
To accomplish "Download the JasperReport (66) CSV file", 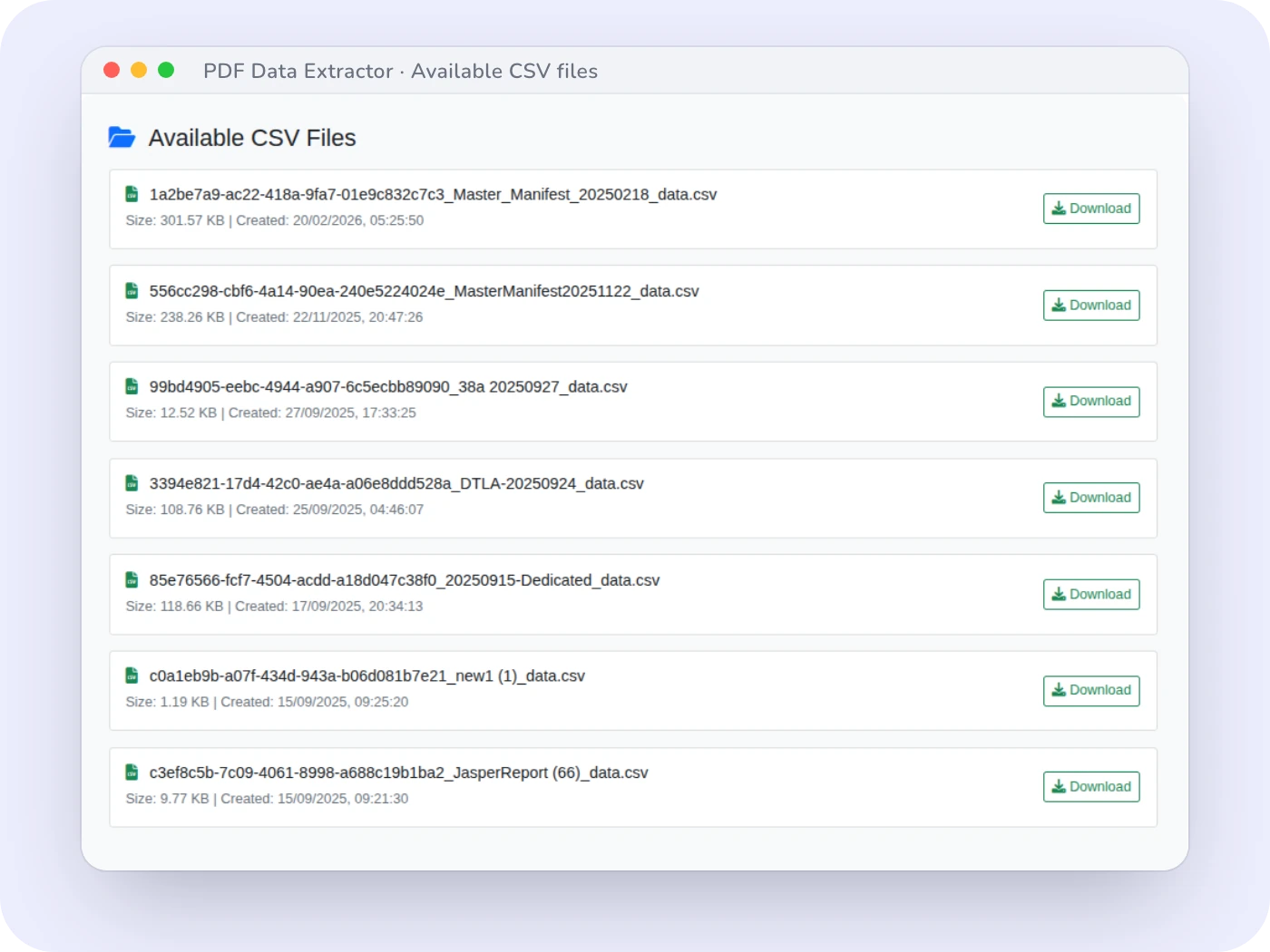I will pos(1091,787).
